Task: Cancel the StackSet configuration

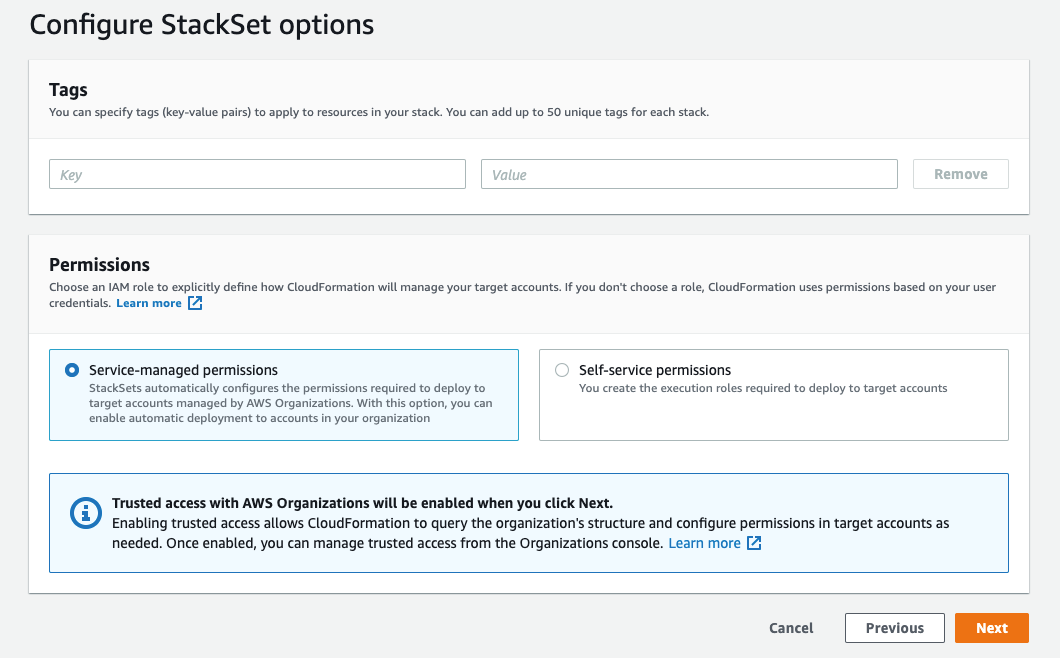Action: (790, 628)
